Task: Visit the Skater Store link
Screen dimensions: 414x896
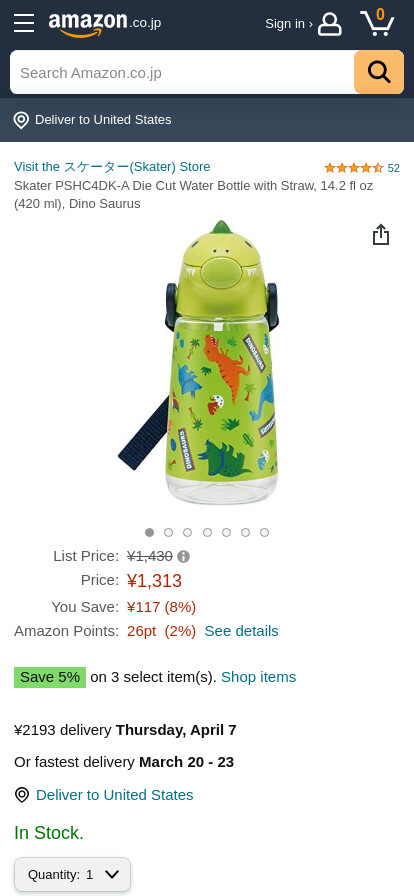Action: (112, 167)
